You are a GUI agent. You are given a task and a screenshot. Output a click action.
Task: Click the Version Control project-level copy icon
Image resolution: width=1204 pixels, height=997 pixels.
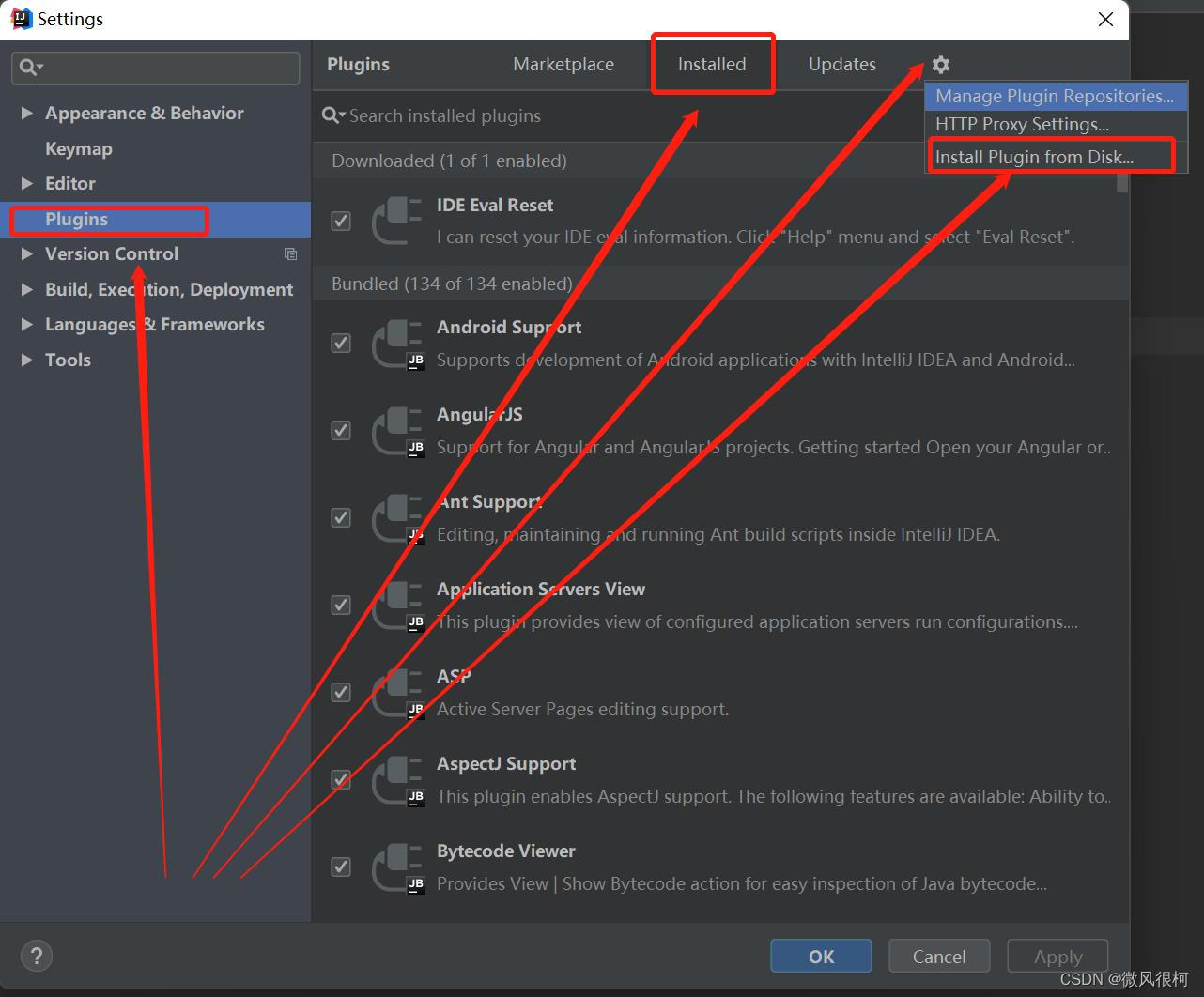[291, 254]
